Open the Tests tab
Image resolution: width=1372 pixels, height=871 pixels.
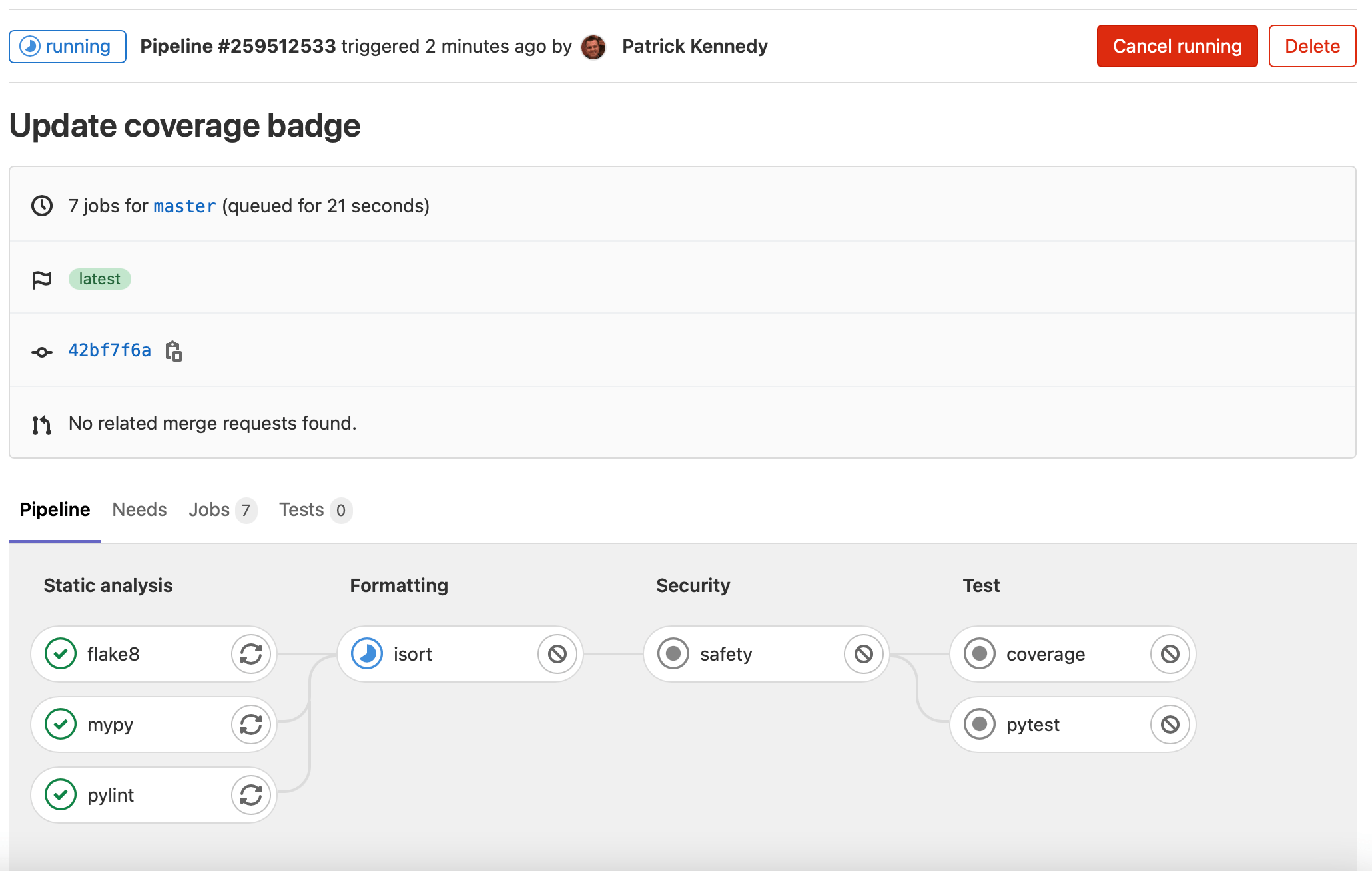coord(303,509)
